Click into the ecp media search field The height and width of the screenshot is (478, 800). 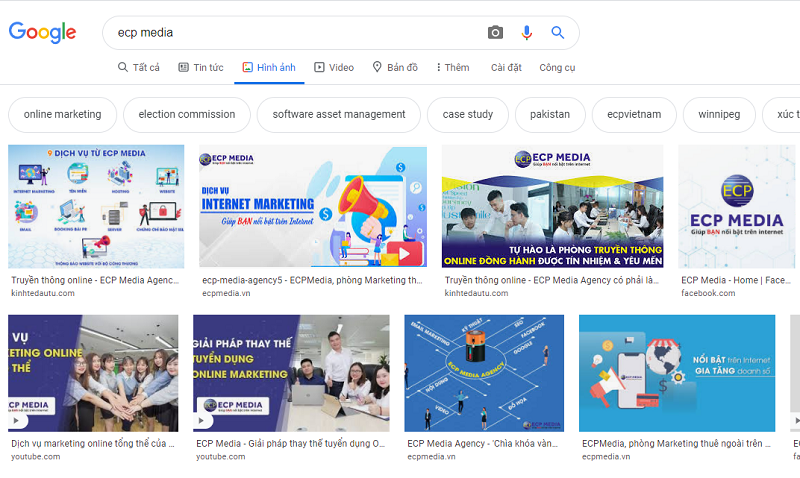click(296, 33)
